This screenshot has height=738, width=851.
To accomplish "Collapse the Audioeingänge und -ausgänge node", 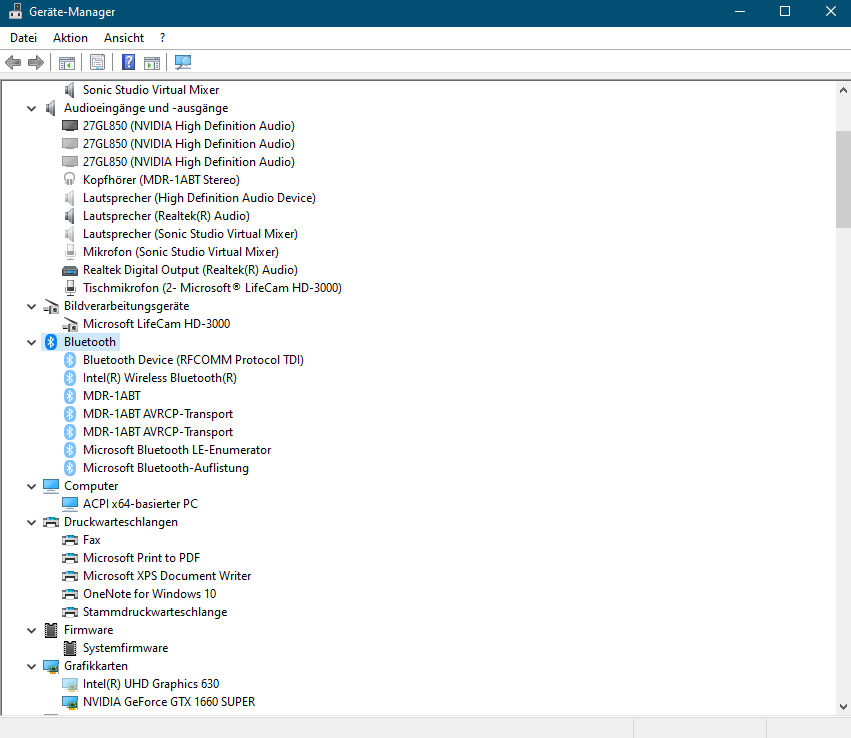I will point(31,109).
